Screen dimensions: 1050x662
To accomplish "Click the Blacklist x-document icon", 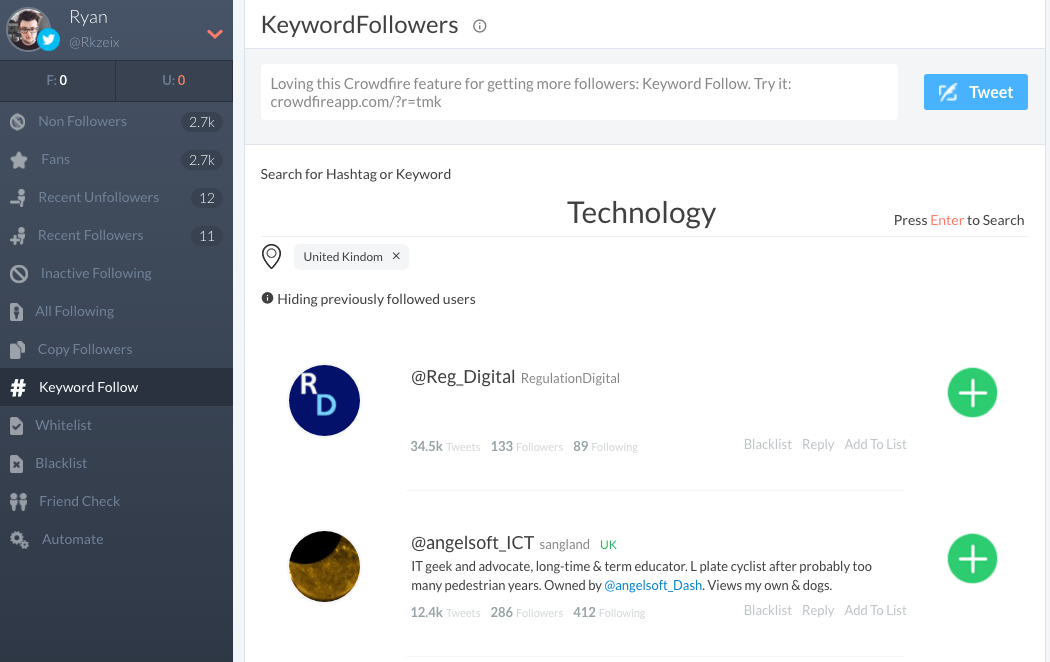I will [x=17, y=464].
